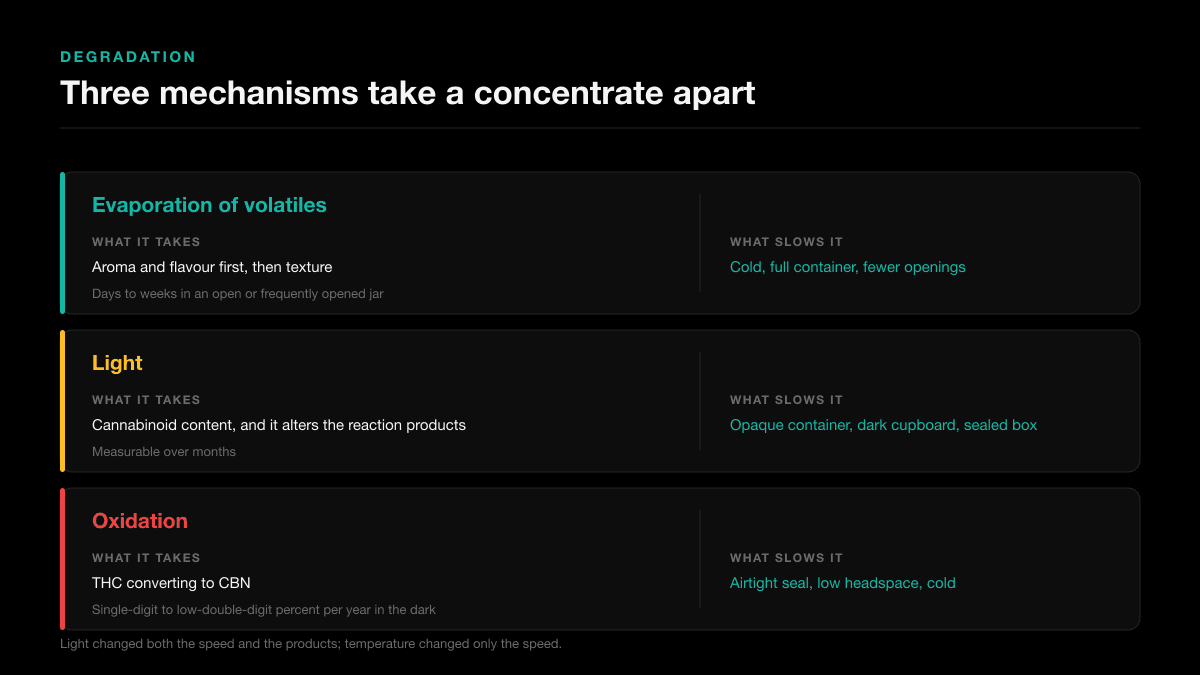The height and width of the screenshot is (675, 1200).
Task: Select the footnote about light and temperature
Action: pos(311,644)
